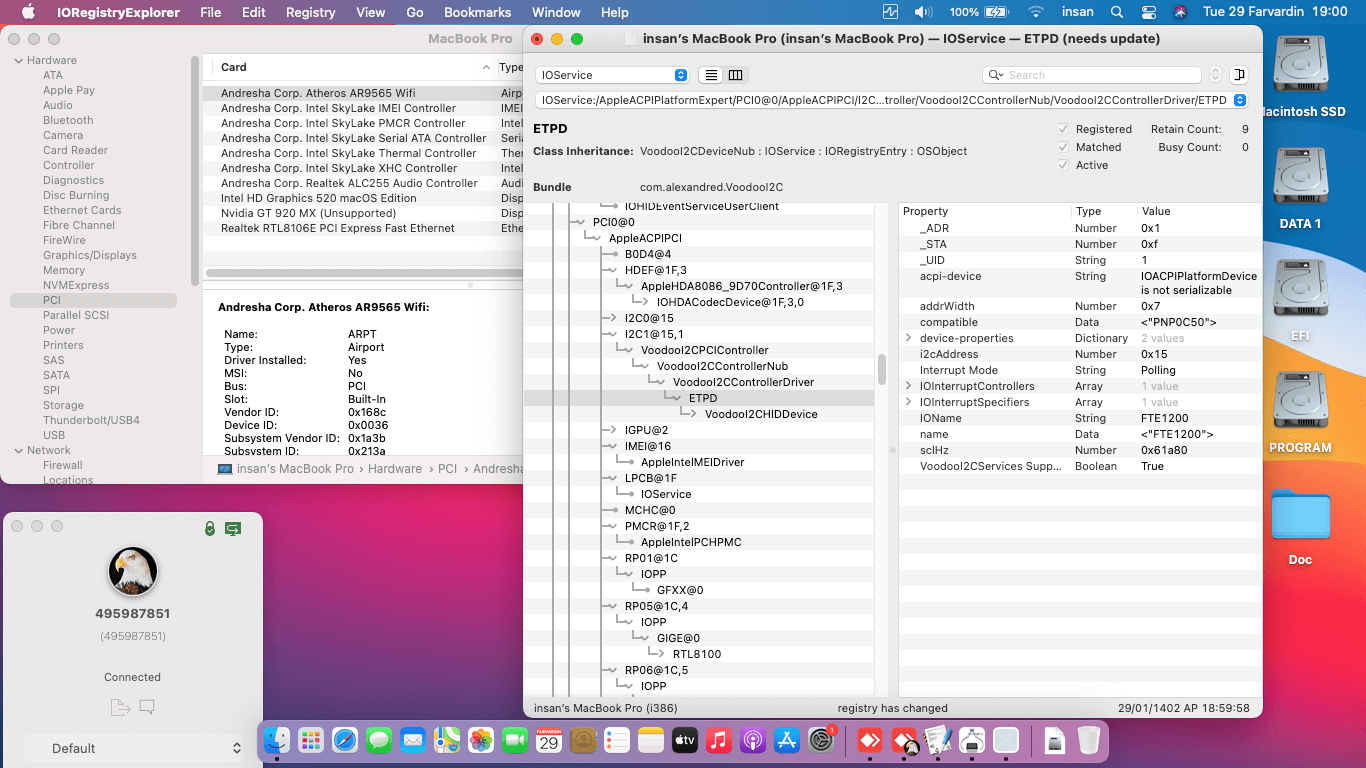Open Finder from the Dock
This screenshot has height=768, width=1366.
[x=276, y=740]
